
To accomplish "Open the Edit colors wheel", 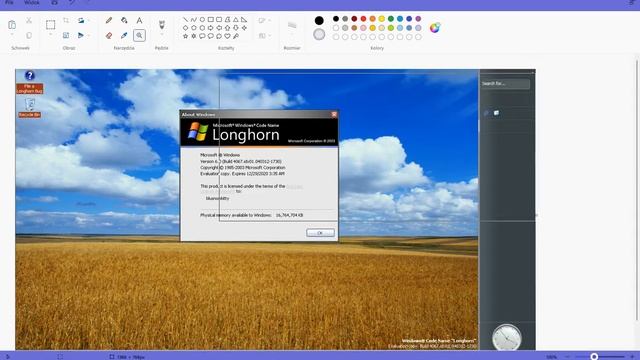I will 435,28.
